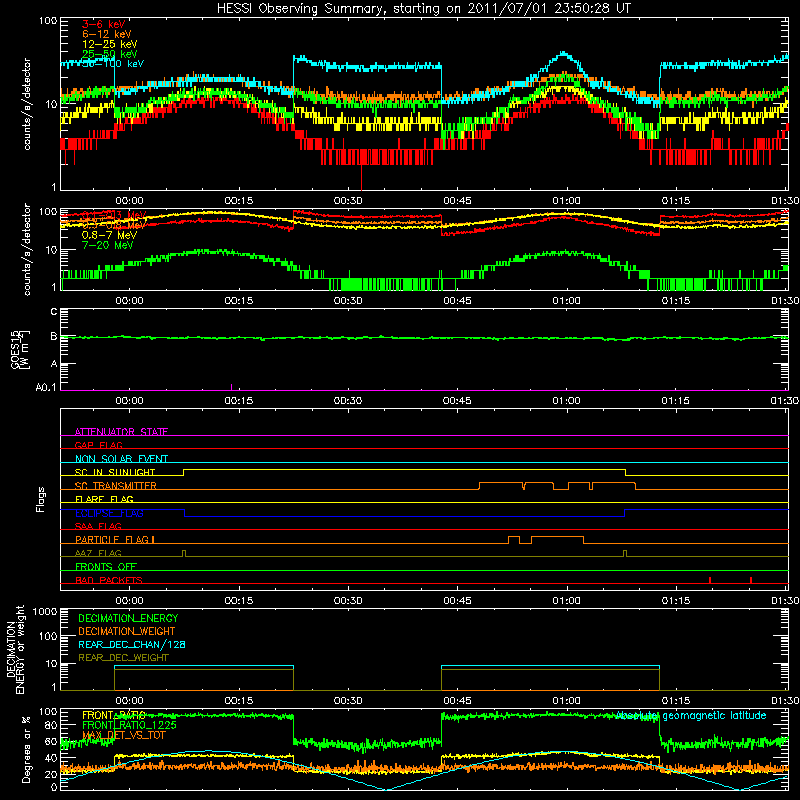Click the GOES class B tick label
This screenshot has width=800, height=800.
coord(54,336)
